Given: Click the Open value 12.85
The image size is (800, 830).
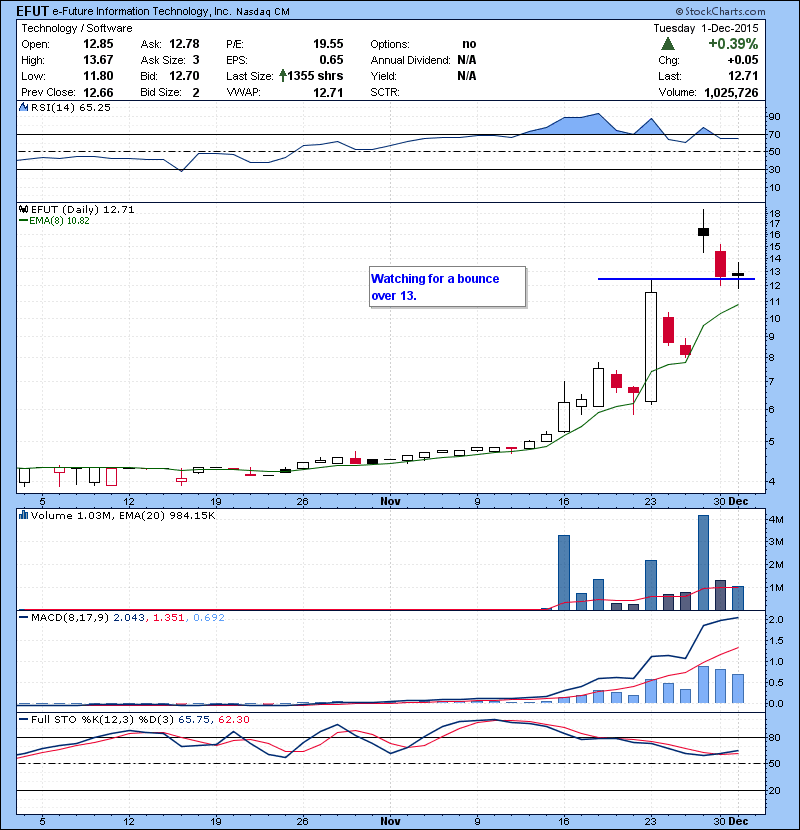Looking at the screenshot, I should 98,44.
